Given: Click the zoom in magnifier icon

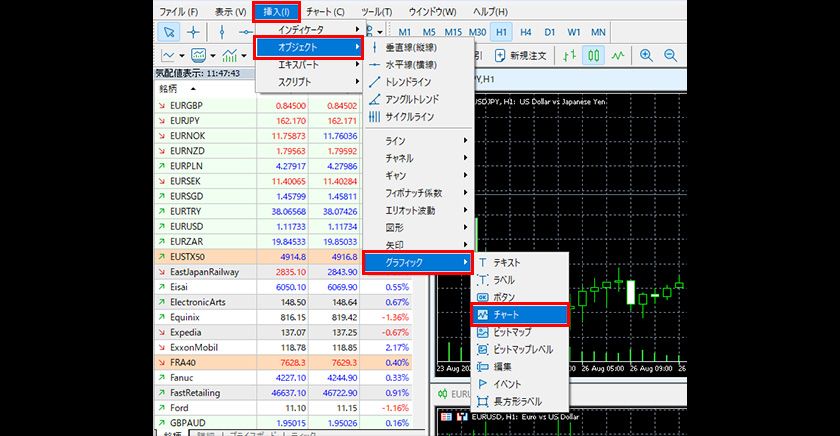Looking at the screenshot, I should click(x=647, y=56).
